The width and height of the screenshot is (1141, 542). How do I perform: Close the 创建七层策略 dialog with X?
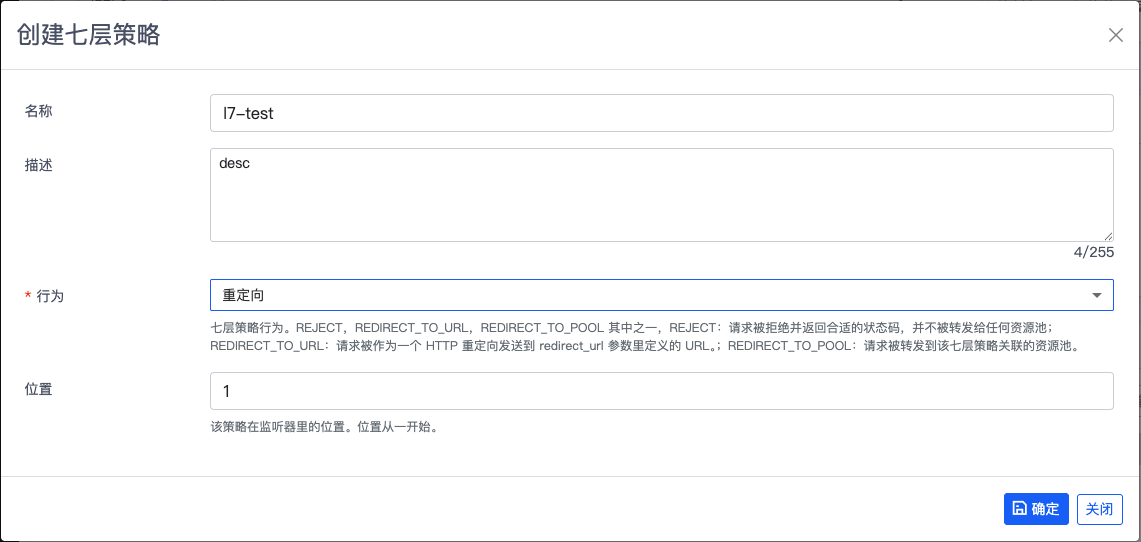point(1116,35)
